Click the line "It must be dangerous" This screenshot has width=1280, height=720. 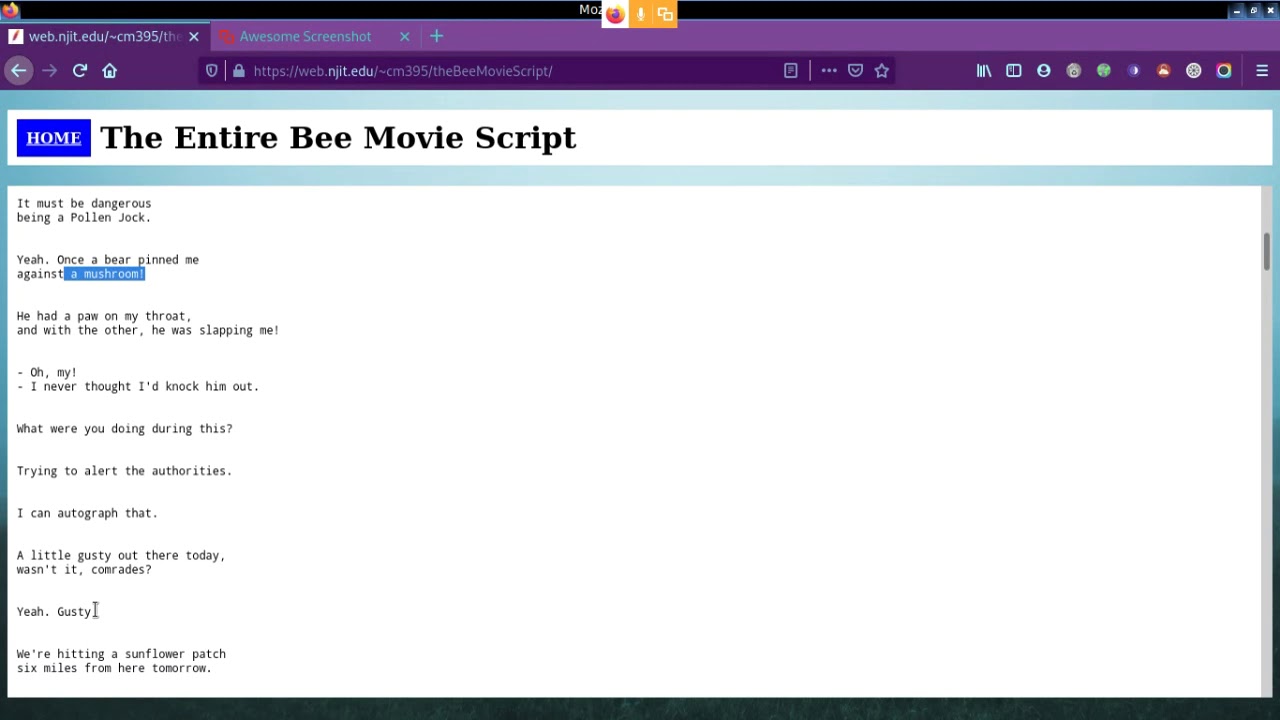[x=84, y=203]
